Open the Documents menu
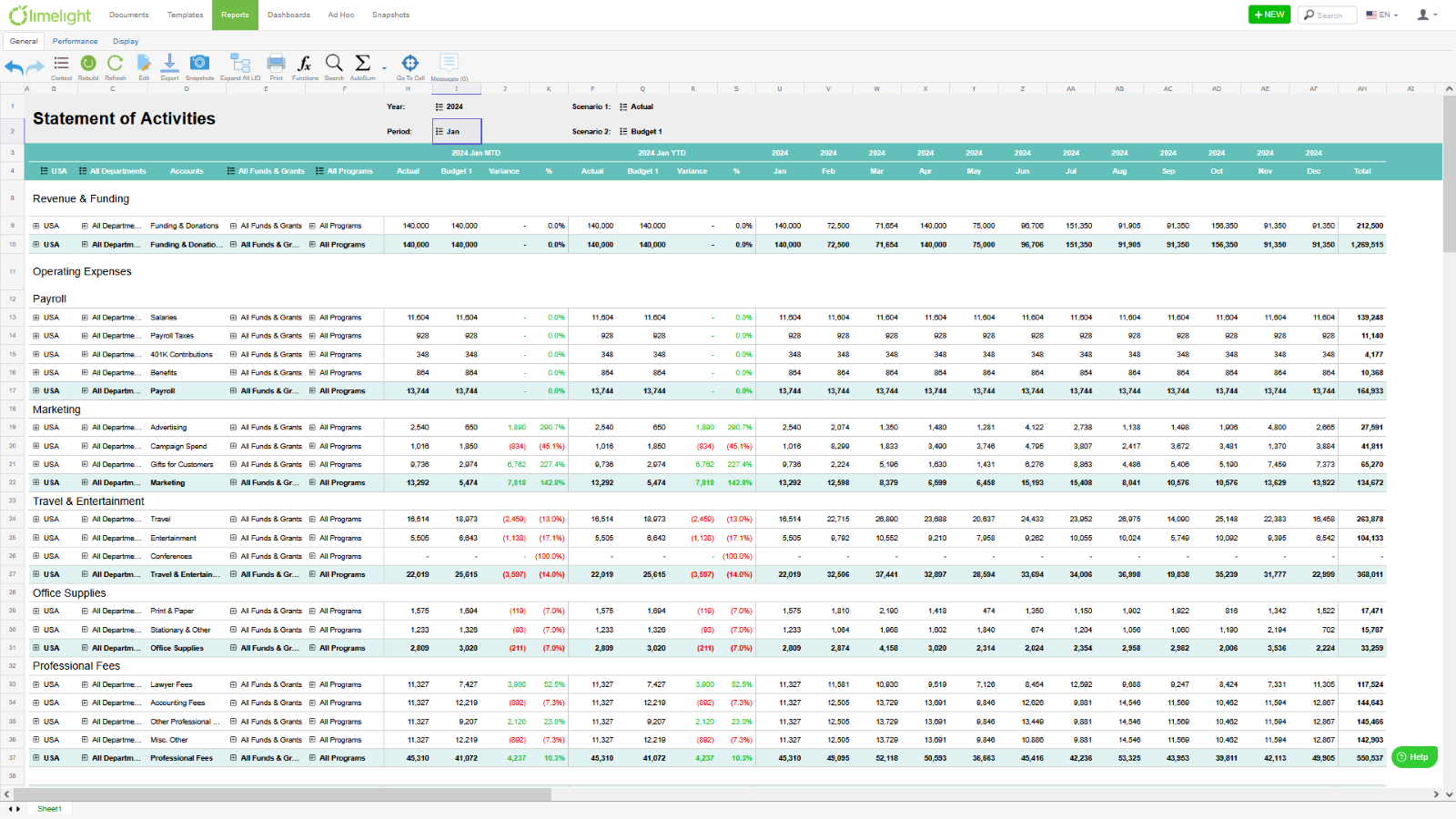The width and height of the screenshot is (1456, 819). click(129, 15)
